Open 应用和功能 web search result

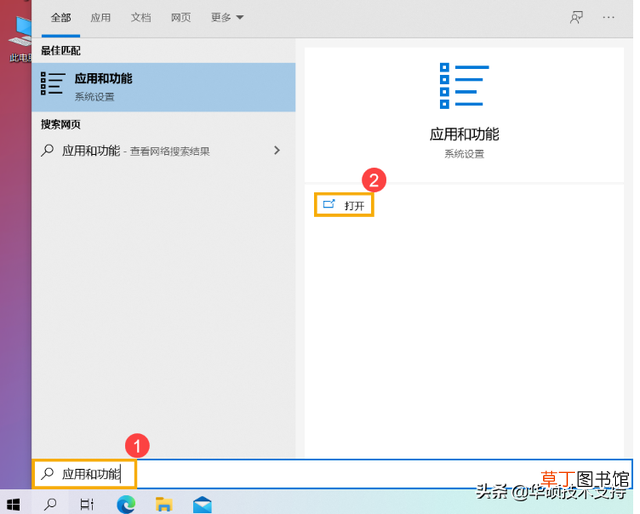point(164,151)
